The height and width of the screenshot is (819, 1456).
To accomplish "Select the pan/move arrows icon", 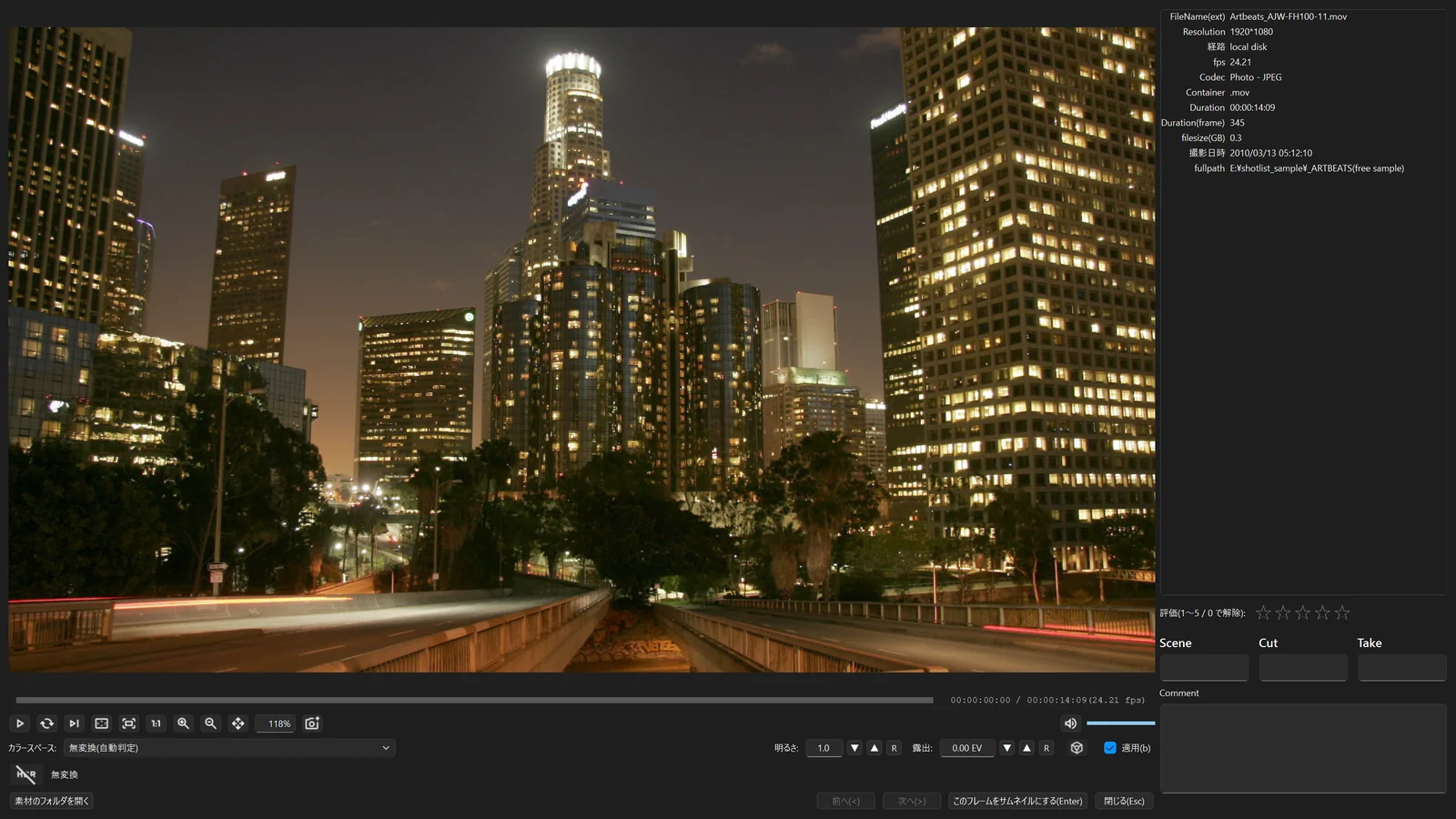I will click(238, 723).
